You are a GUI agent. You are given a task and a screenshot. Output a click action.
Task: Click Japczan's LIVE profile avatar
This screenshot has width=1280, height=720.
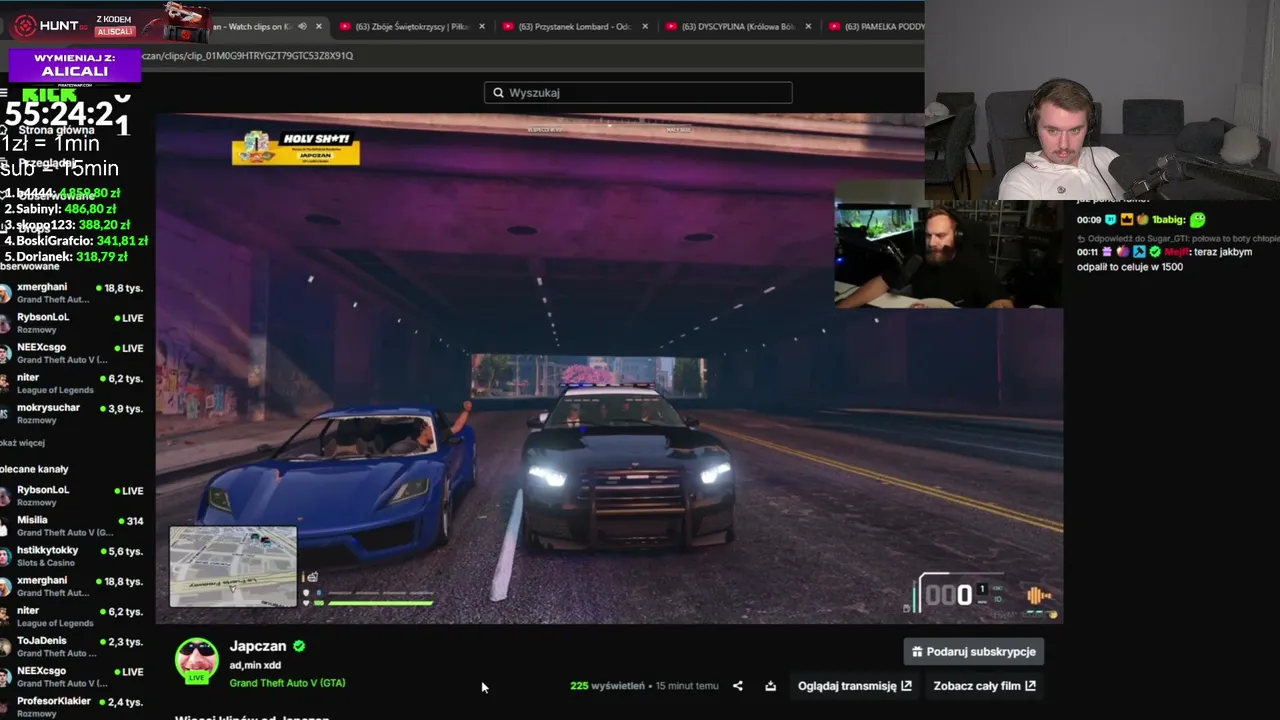click(197, 661)
